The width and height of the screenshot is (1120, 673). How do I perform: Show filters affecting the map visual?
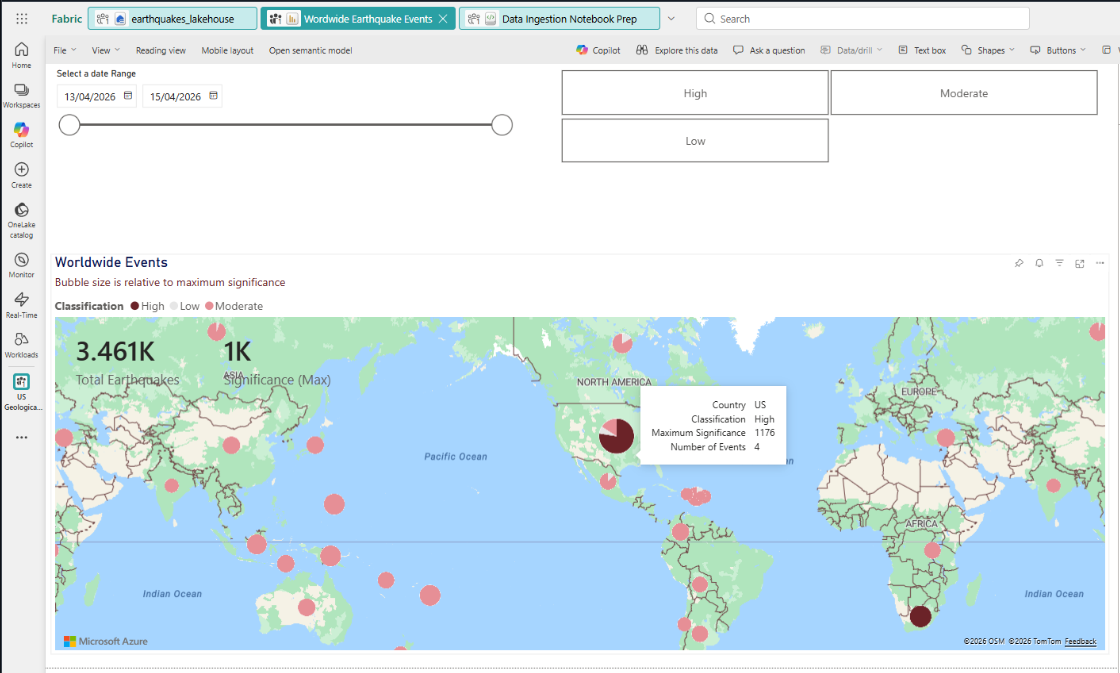(1059, 263)
